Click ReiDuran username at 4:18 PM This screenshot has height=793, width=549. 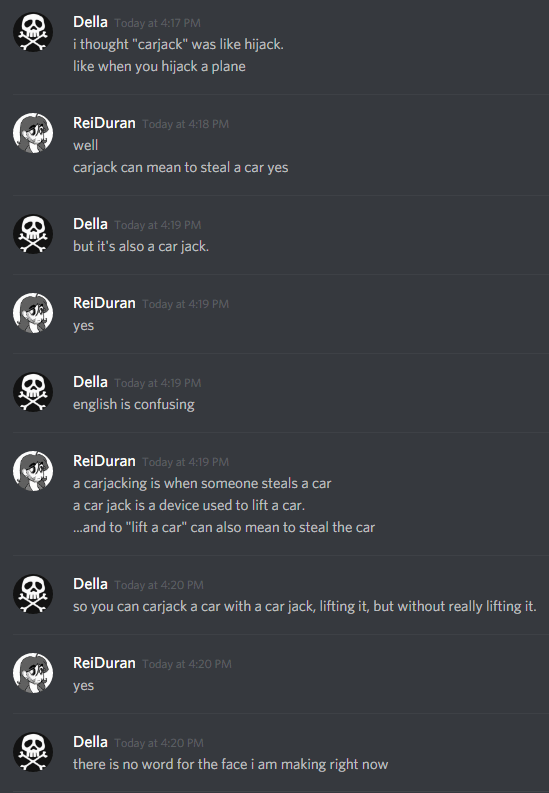[x=104, y=123]
